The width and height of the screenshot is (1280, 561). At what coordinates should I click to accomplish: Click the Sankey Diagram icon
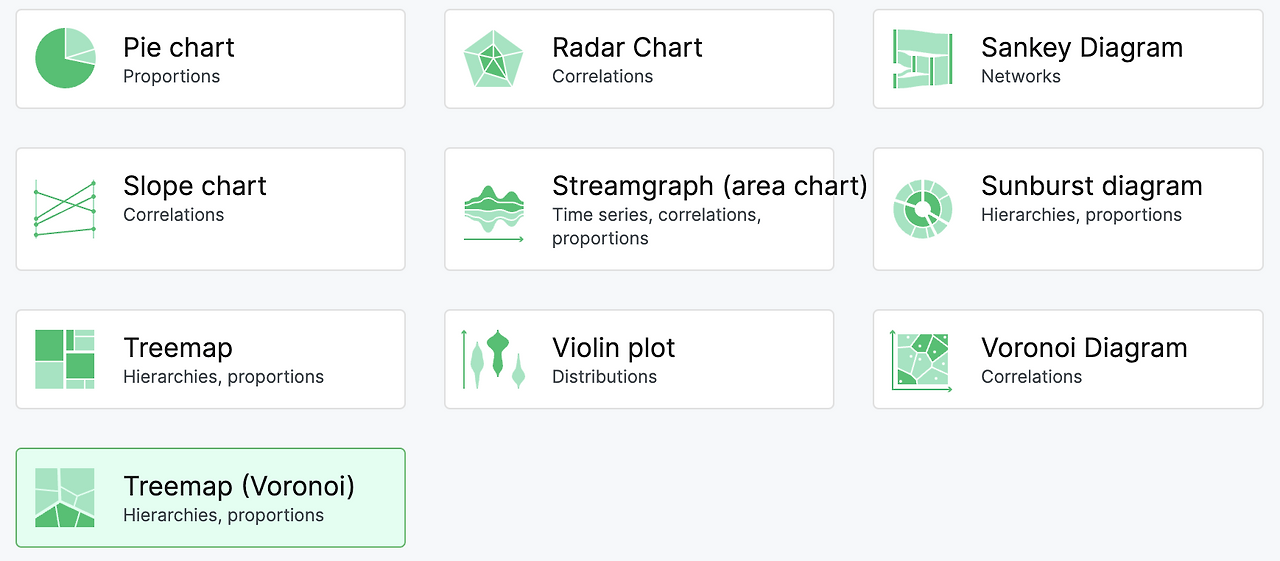[x=923, y=59]
